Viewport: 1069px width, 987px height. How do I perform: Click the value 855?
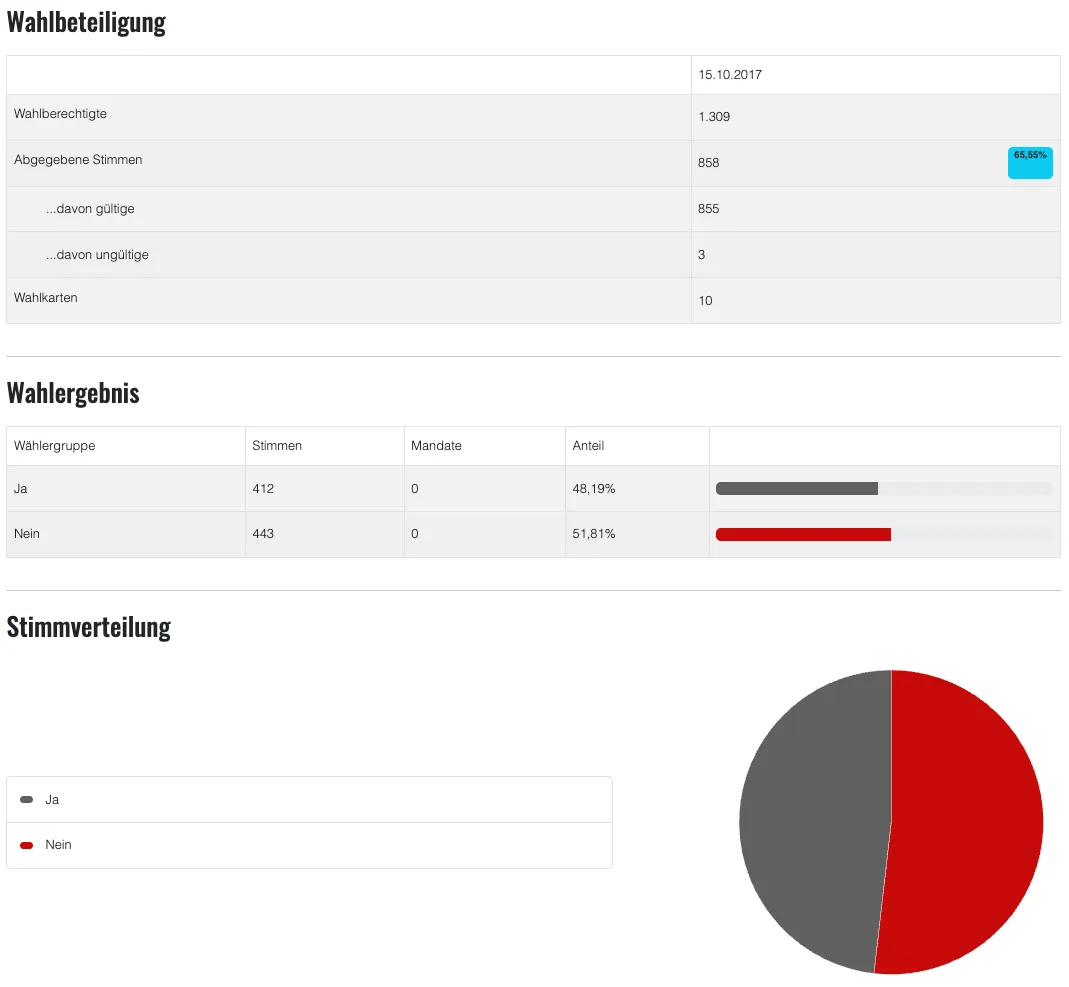[x=708, y=209]
